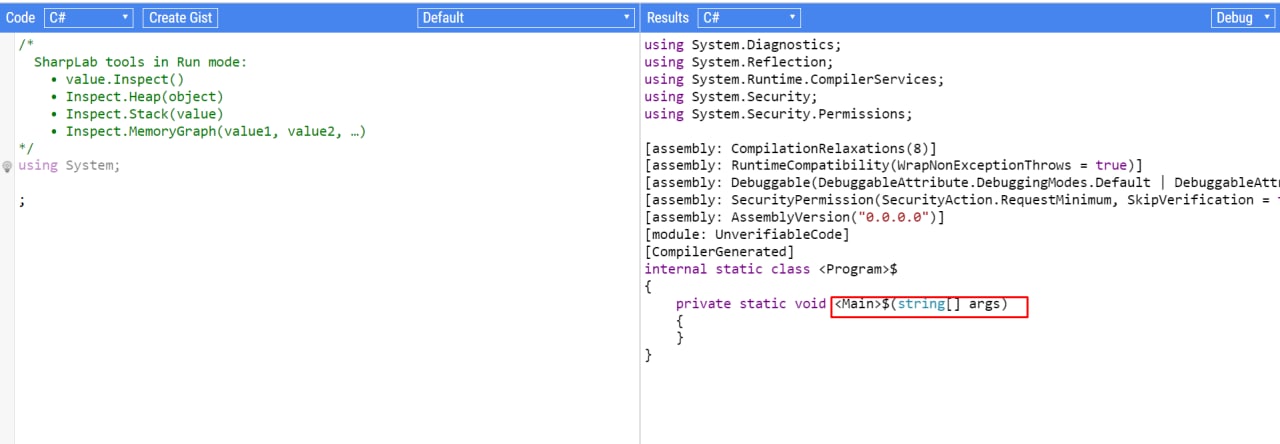The image size is (1280, 444).
Task: Click the Debuggable assembly attribute line
Action: [x=962, y=183]
